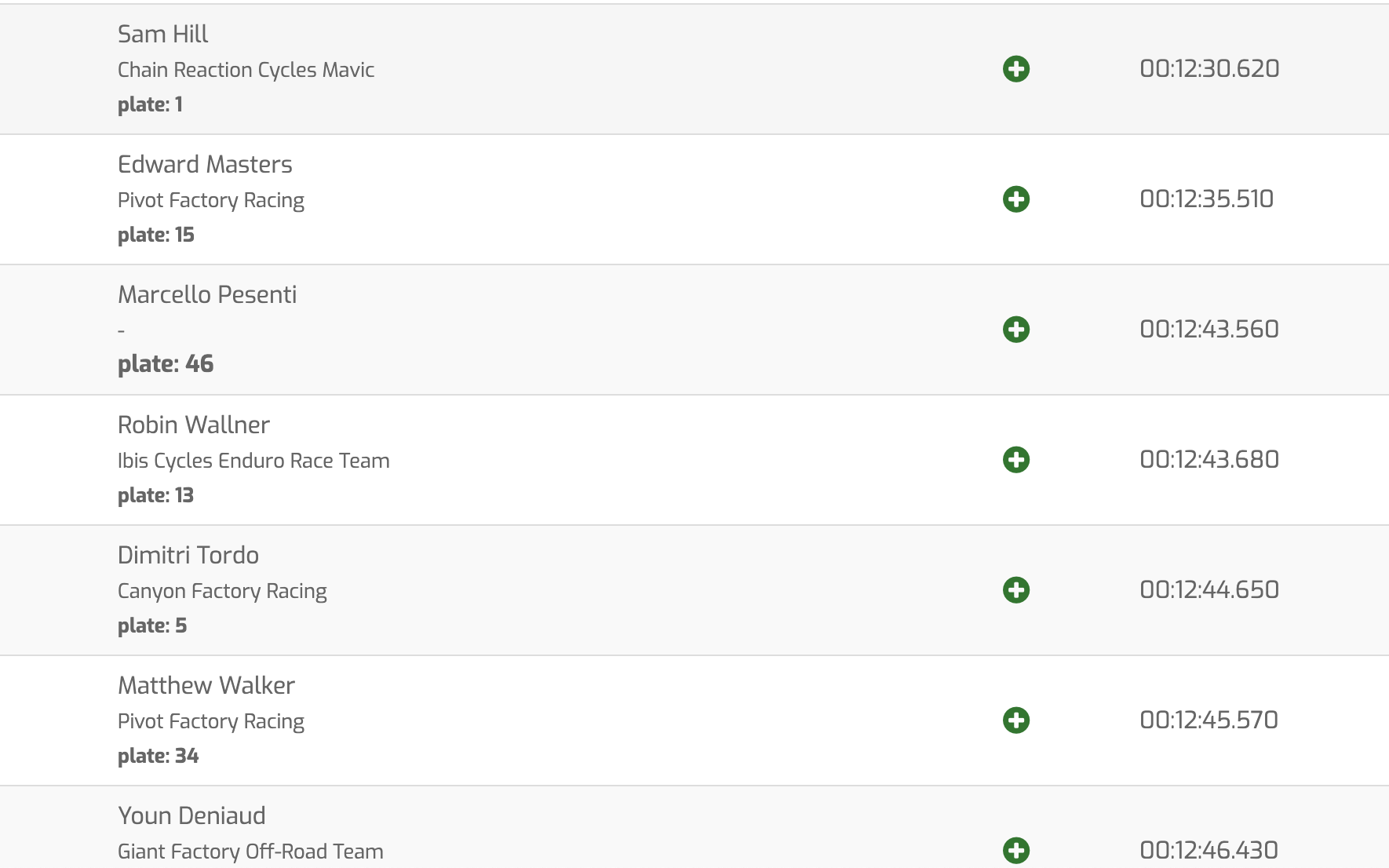This screenshot has height=868, width=1389.
Task: Click the Ibis Cycles Enduro Race Team
Action: [x=253, y=461]
